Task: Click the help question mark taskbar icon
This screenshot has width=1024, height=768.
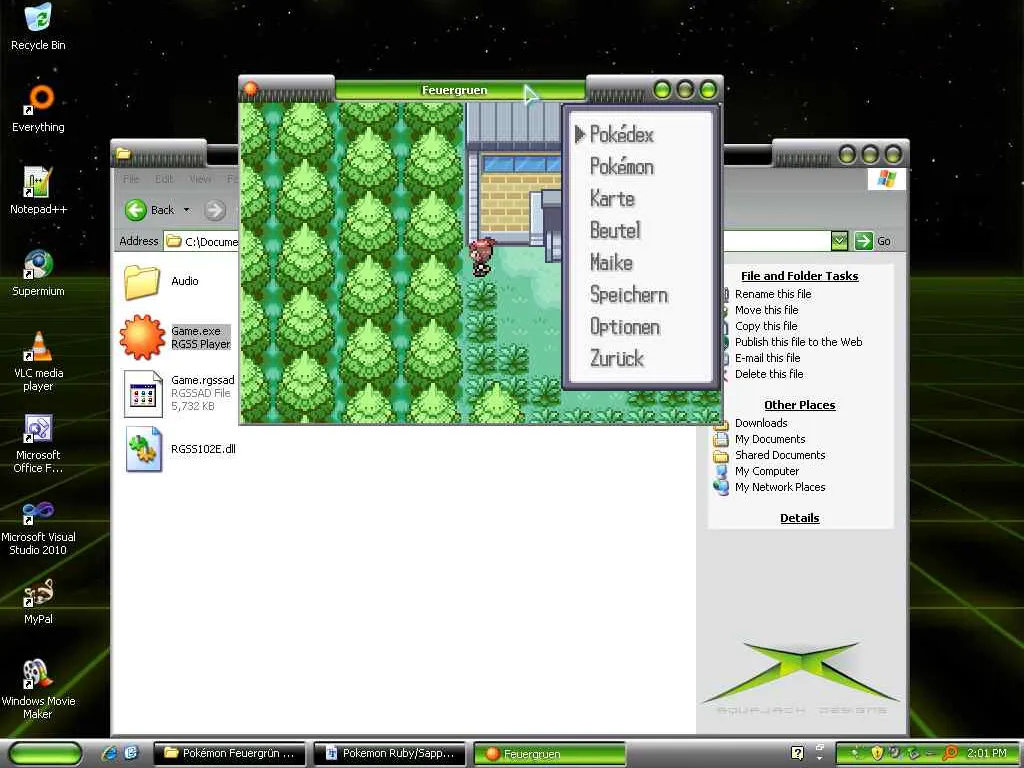Action: click(797, 753)
